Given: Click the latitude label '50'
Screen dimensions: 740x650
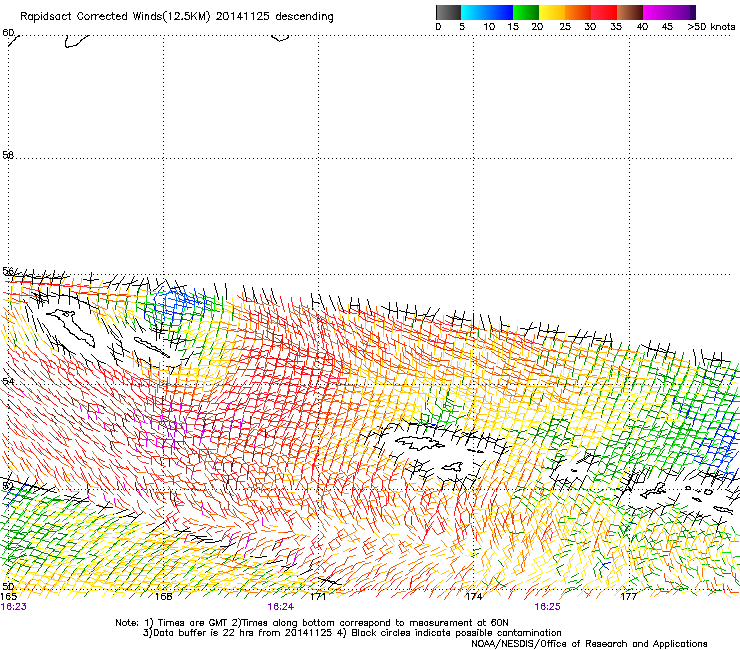Looking at the screenshot, I should coord(8,586).
